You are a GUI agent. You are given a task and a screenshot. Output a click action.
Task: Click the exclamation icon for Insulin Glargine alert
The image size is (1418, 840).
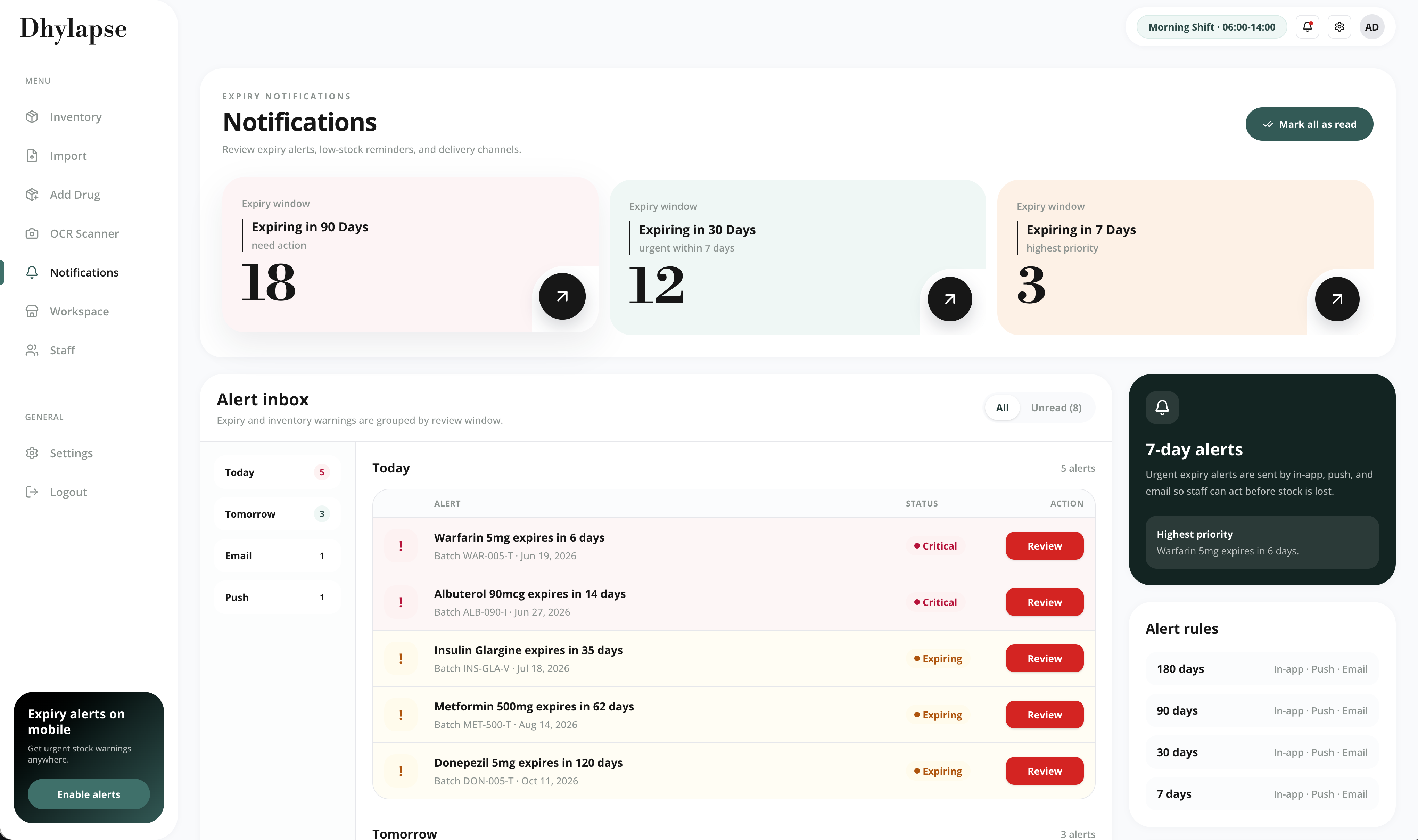click(x=401, y=658)
